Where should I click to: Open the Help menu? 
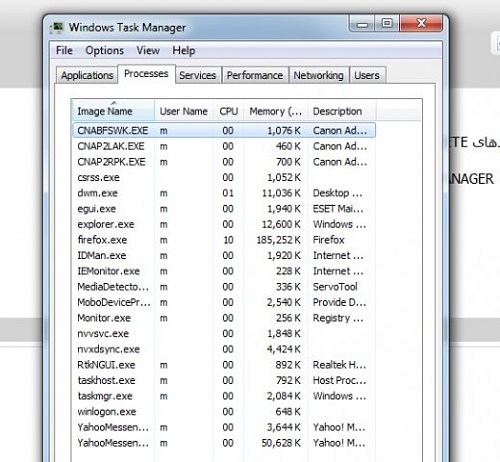pyautogui.click(x=184, y=51)
